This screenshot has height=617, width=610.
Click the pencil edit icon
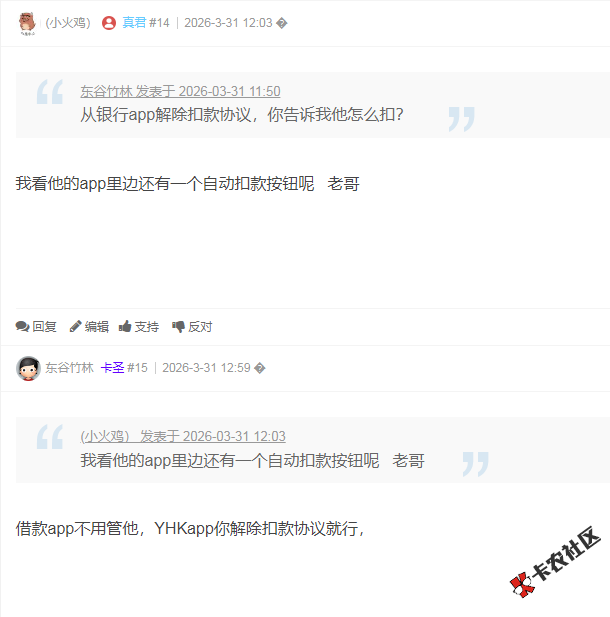coord(75,327)
